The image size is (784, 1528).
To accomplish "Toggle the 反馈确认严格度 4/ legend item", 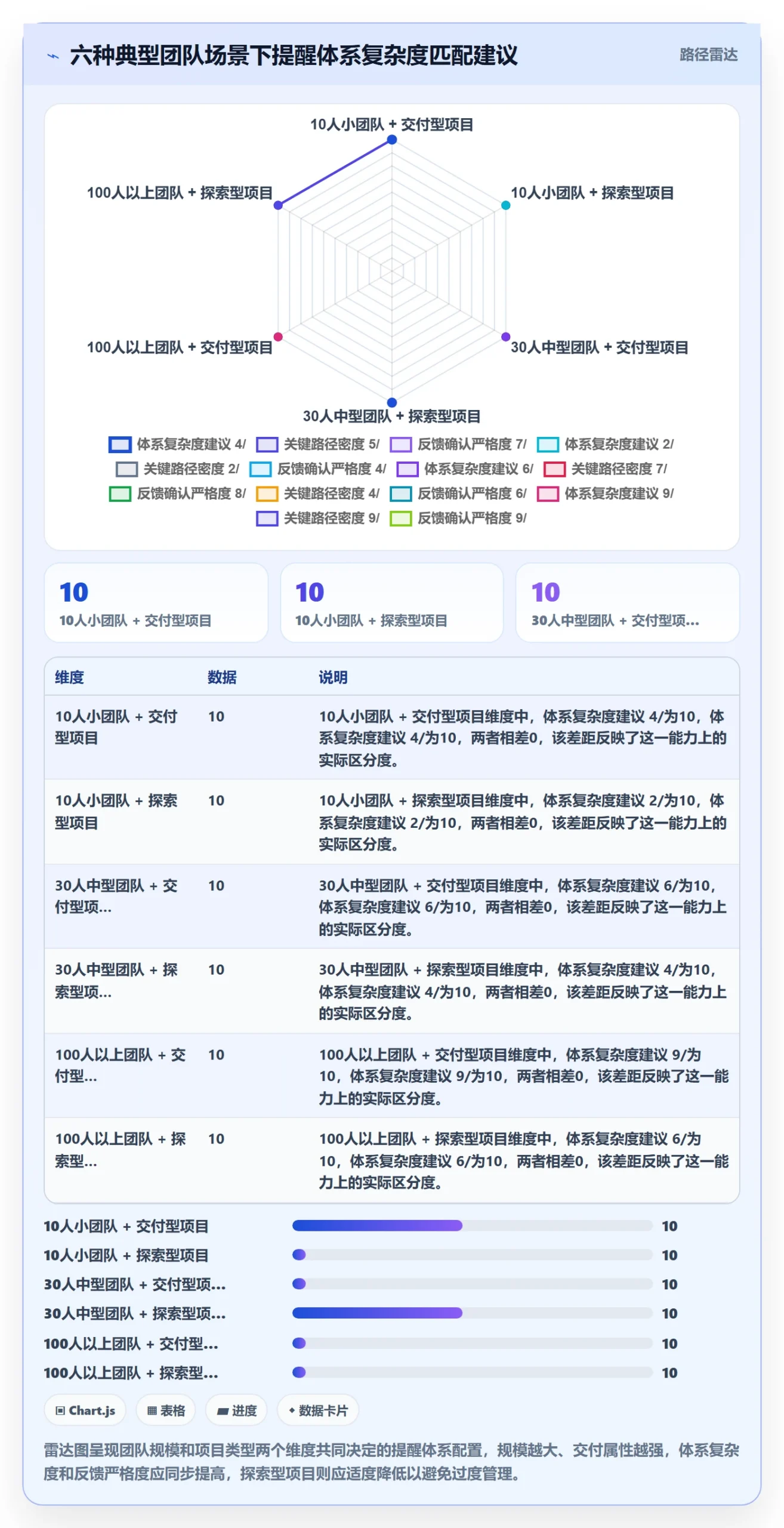I will coord(318,469).
